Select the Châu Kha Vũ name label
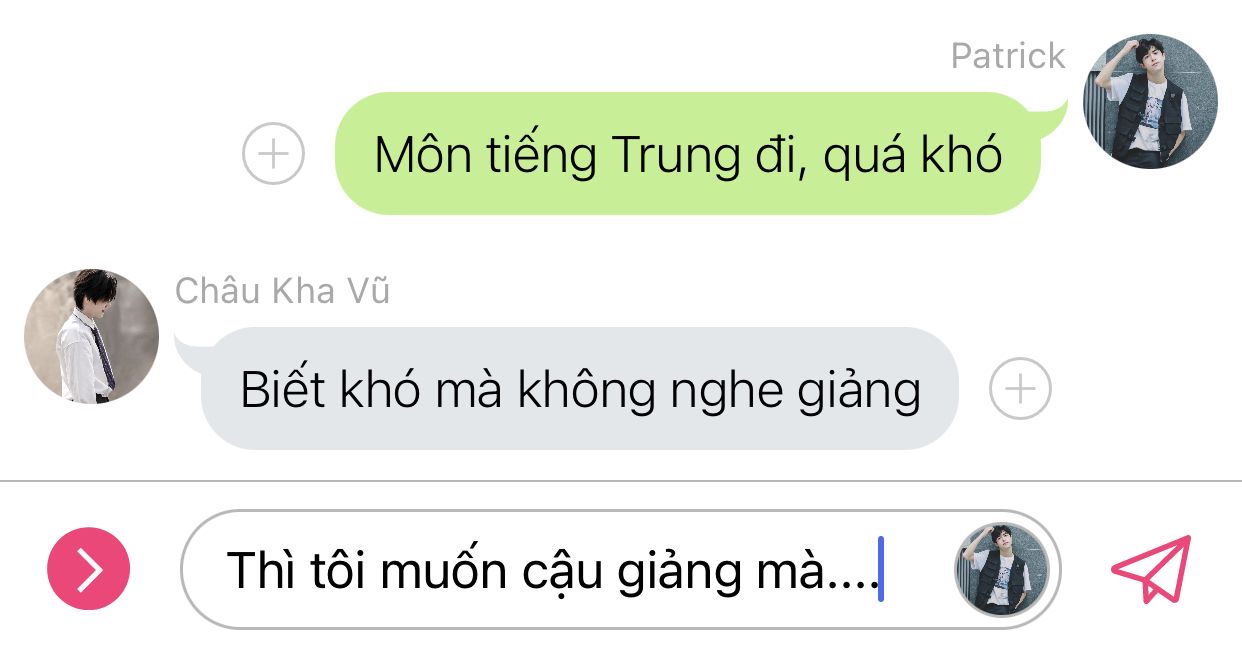 click(x=282, y=291)
